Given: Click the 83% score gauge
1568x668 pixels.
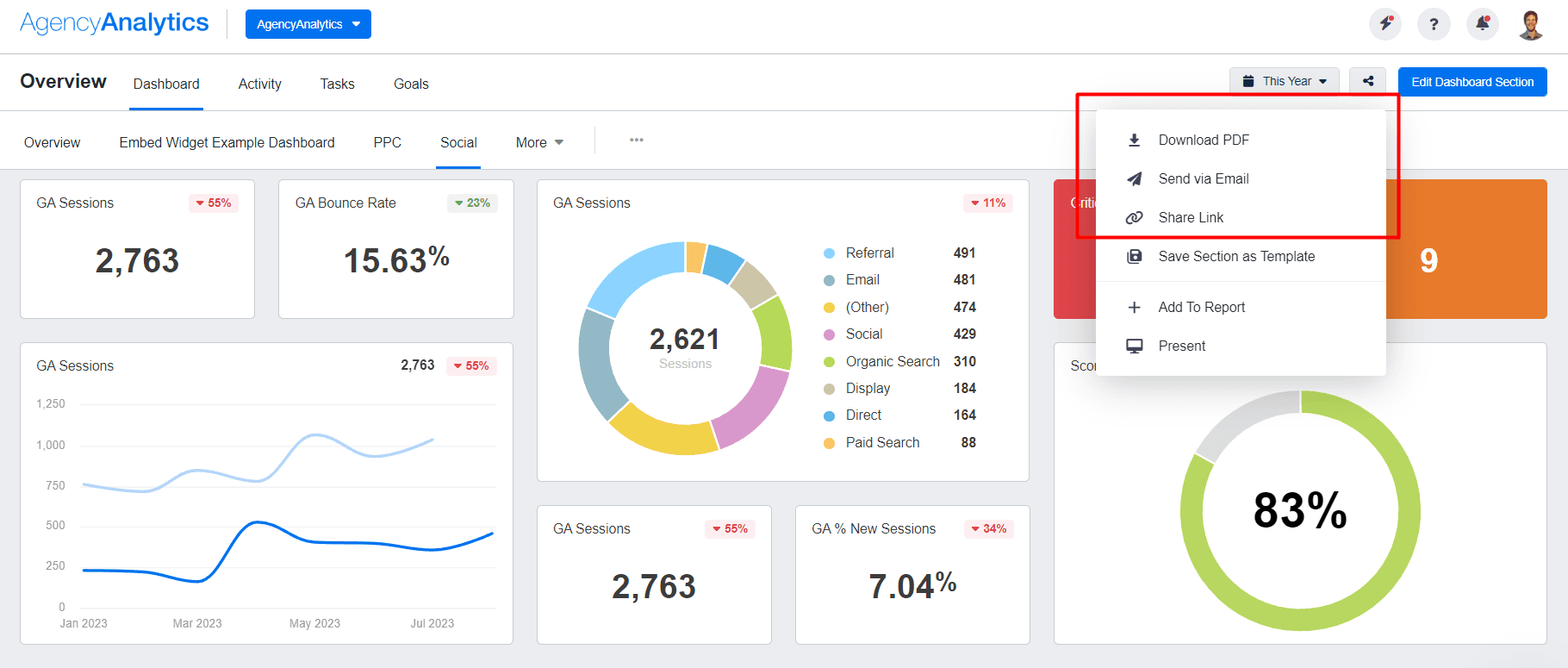Looking at the screenshot, I should pos(1300,510).
